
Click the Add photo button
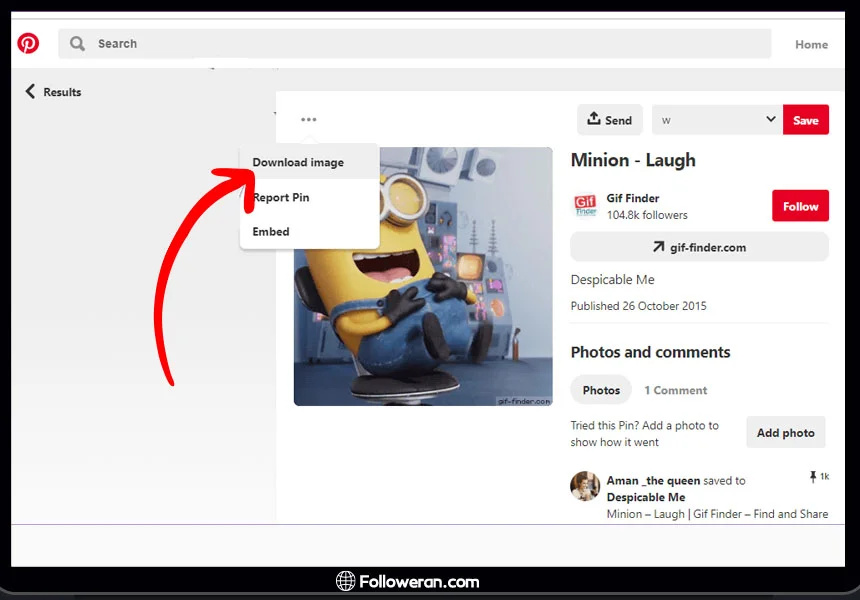(785, 433)
